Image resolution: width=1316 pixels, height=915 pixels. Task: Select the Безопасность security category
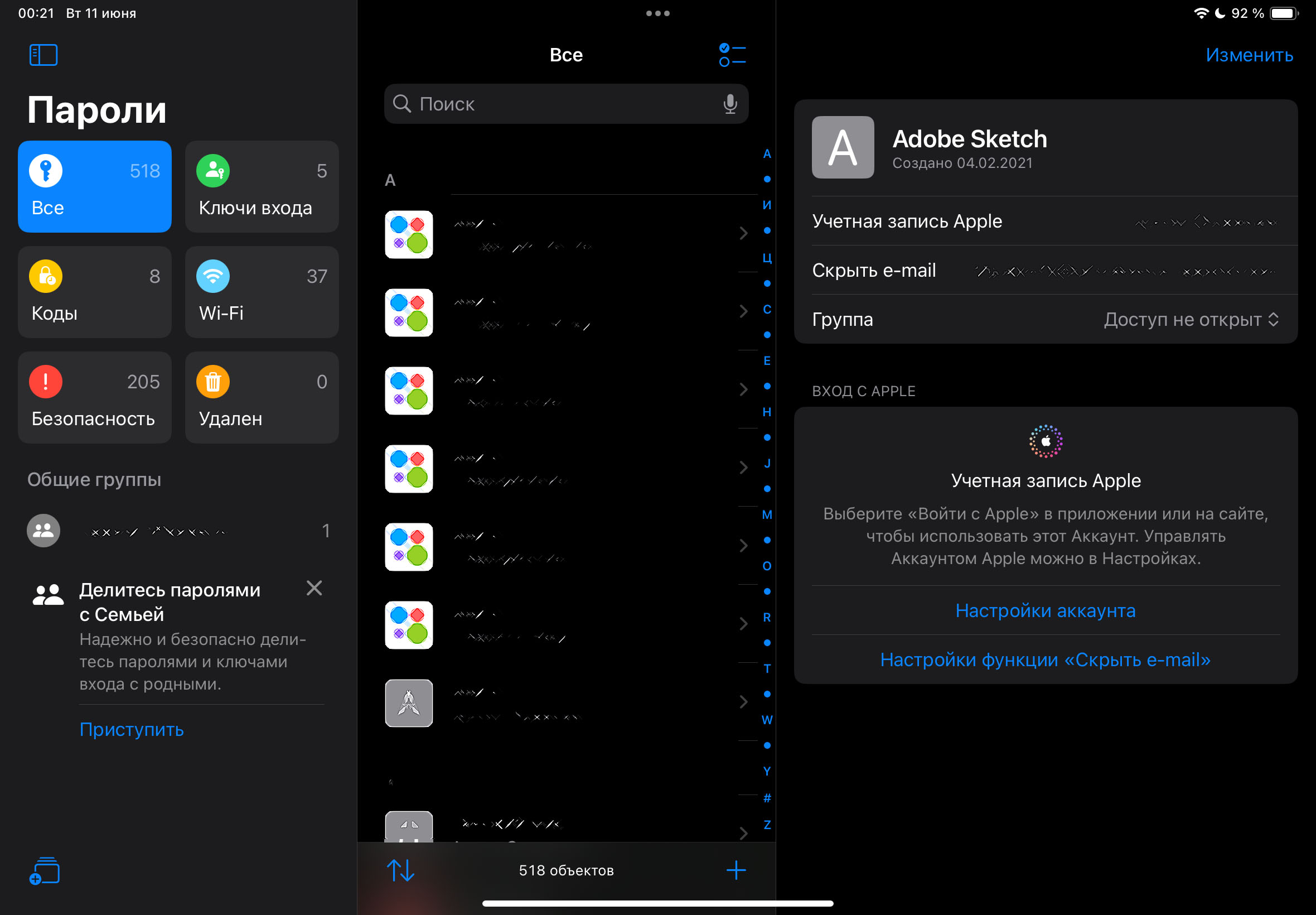[95, 397]
